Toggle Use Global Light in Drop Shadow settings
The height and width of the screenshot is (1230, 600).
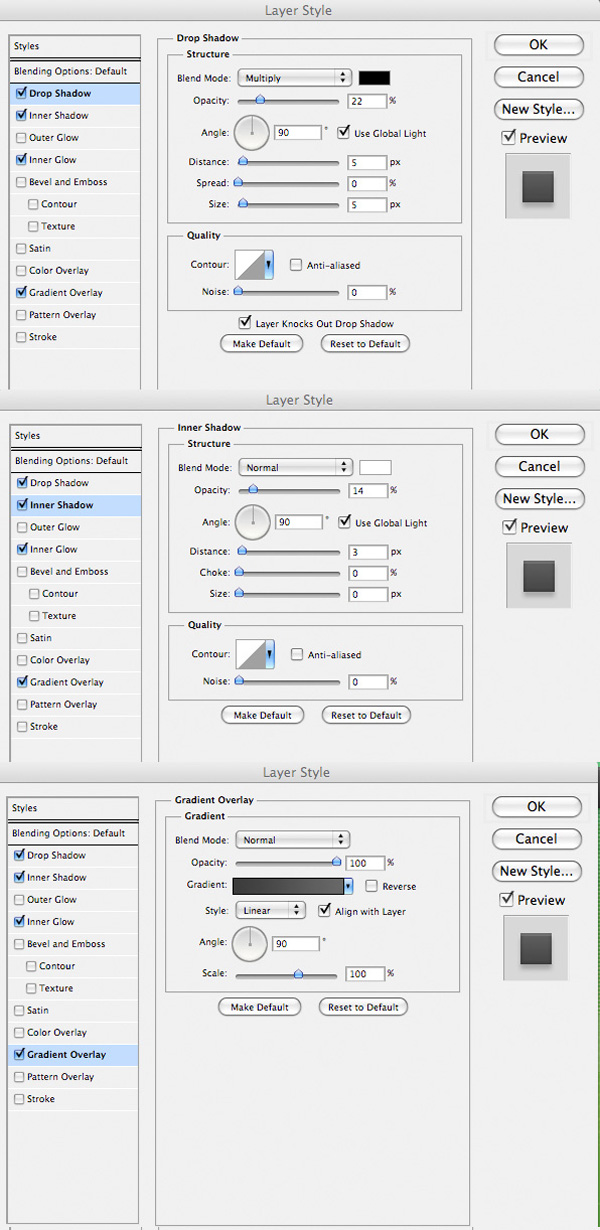[x=344, y=132]
